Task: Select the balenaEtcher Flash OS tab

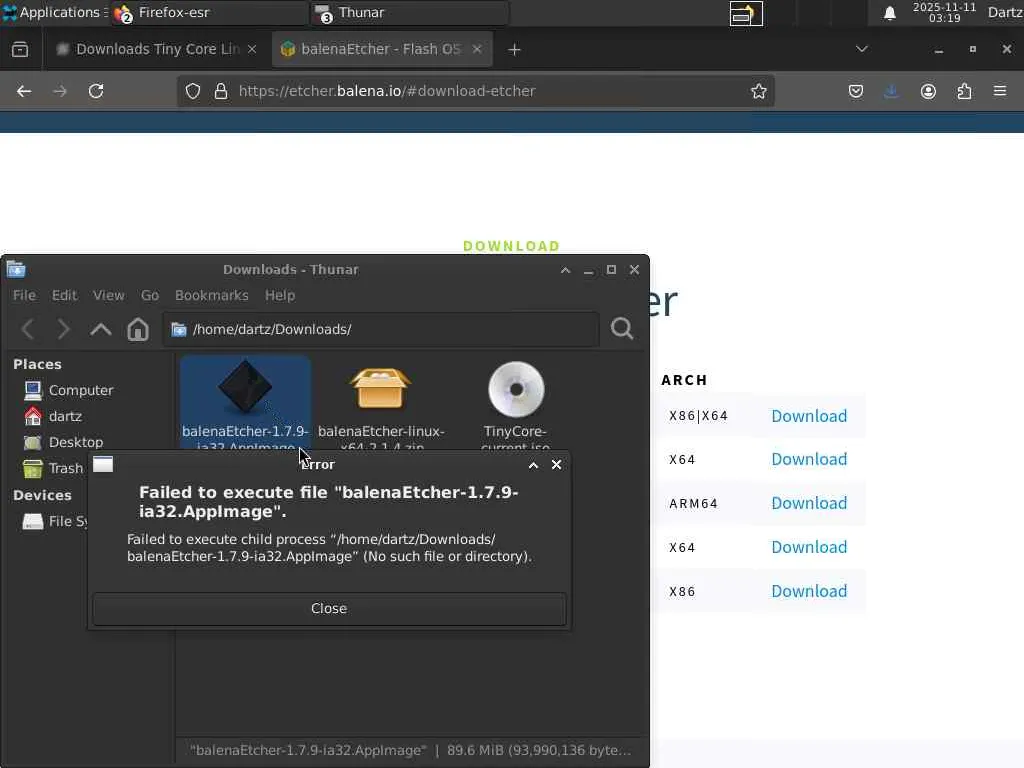Action: (x=382, y=50)
